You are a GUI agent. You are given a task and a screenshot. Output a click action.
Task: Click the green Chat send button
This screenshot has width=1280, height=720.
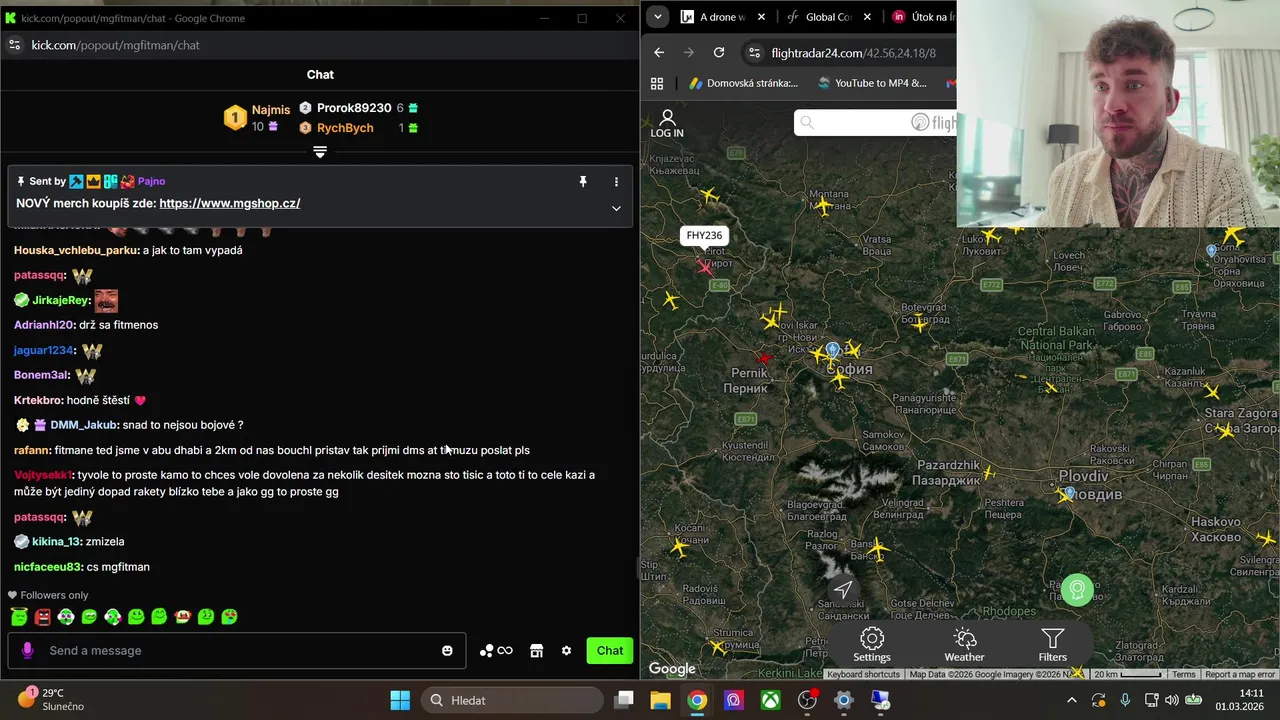(x=610, y=650)
